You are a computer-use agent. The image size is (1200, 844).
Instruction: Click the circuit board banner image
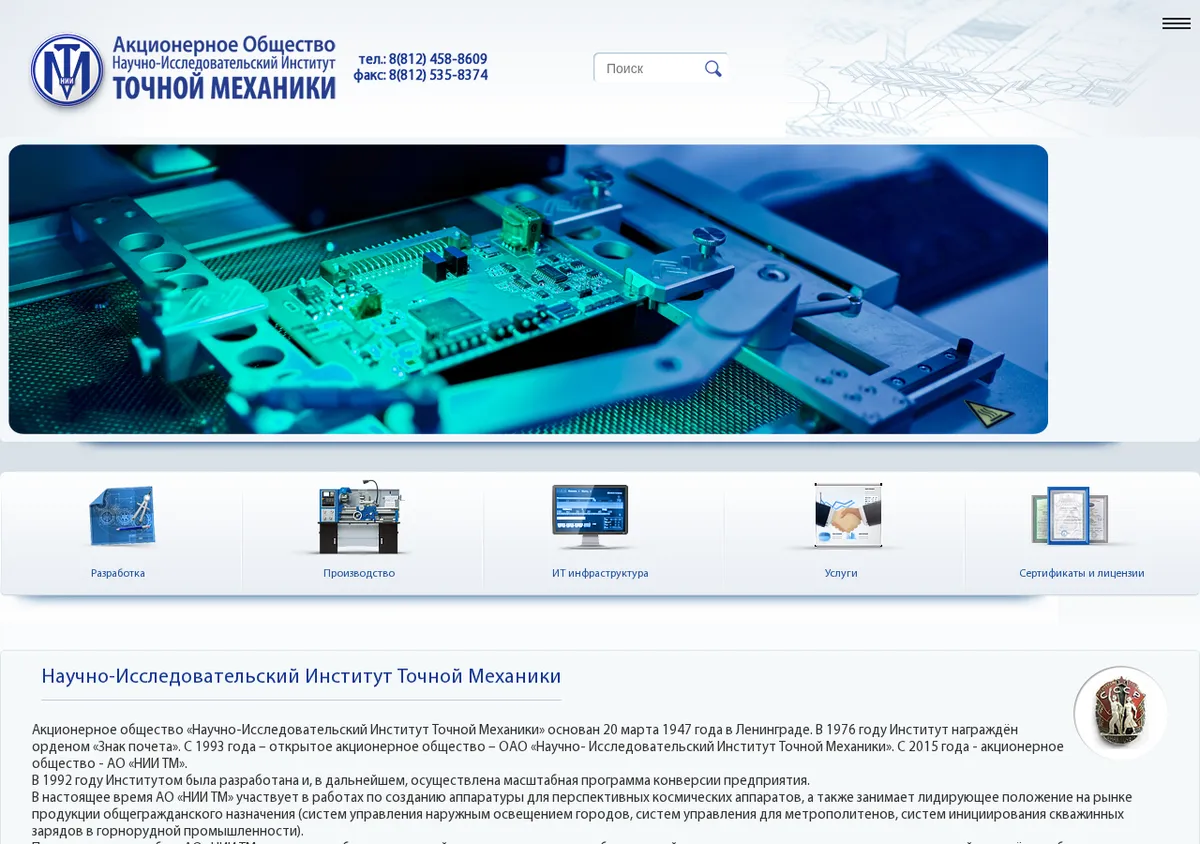coord(528,289)
